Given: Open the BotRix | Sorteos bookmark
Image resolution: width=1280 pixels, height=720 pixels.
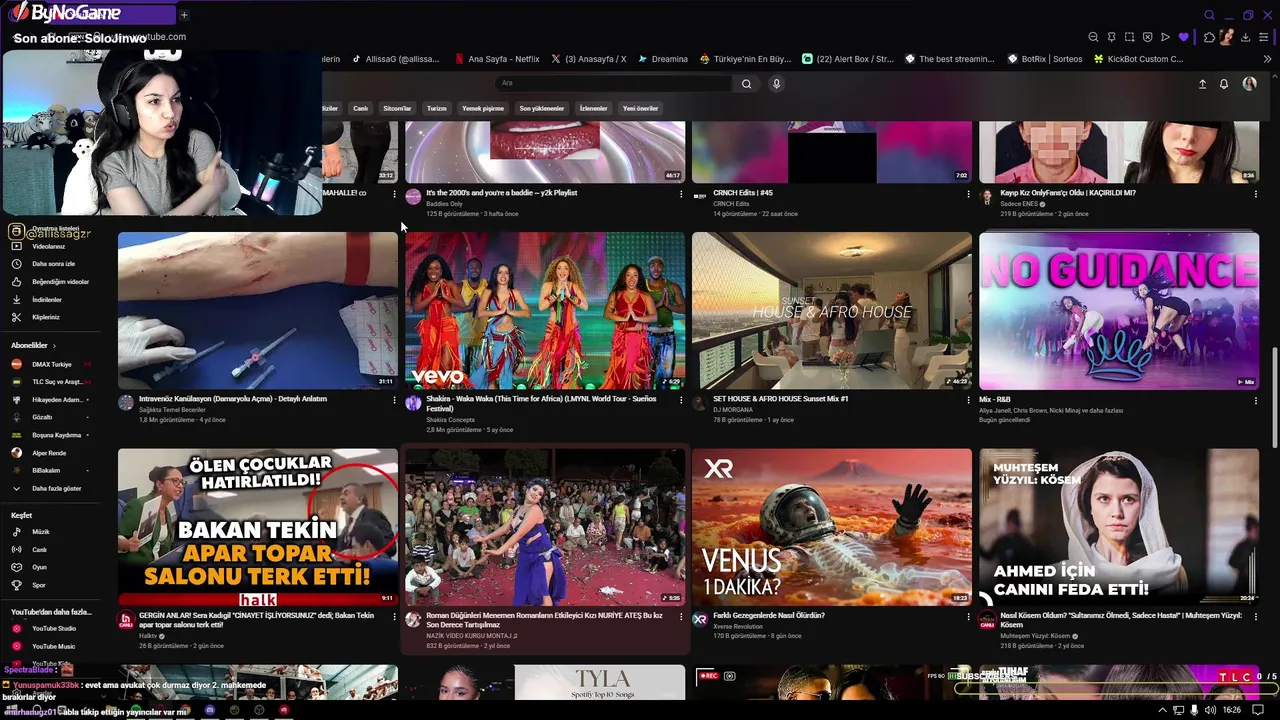Looking at the screenshot, I should click(1044, 59).
